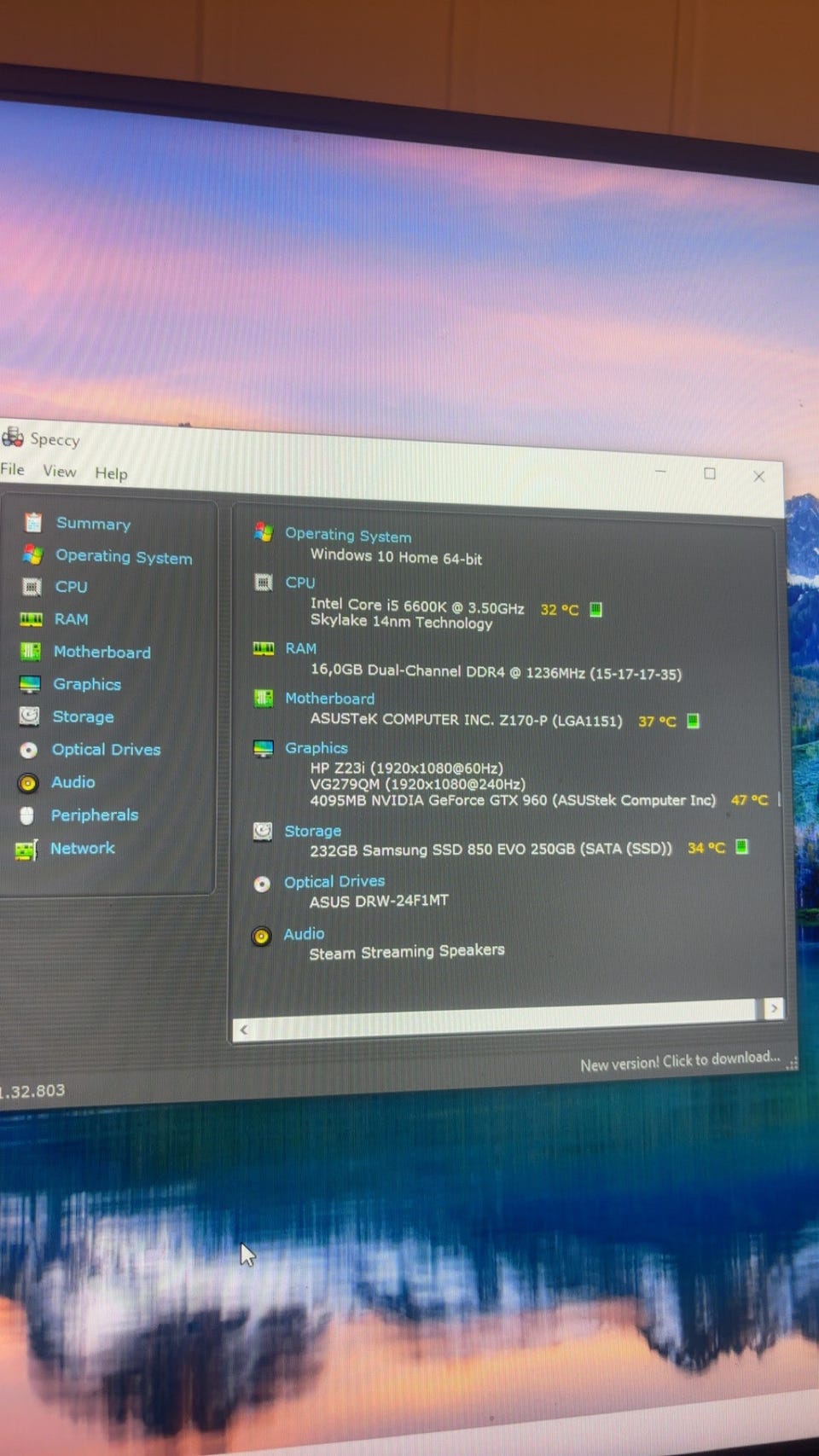Click Audio speaker icon in summary pane

point(261,936)
